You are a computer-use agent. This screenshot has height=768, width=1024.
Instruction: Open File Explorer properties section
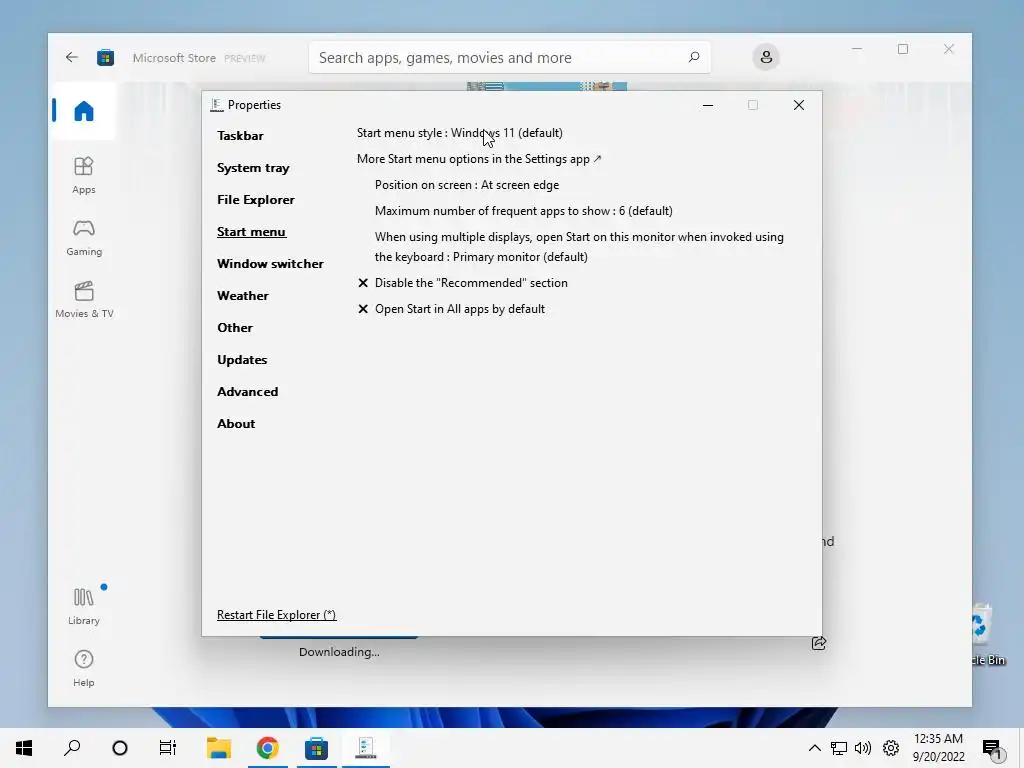[255, 200]
